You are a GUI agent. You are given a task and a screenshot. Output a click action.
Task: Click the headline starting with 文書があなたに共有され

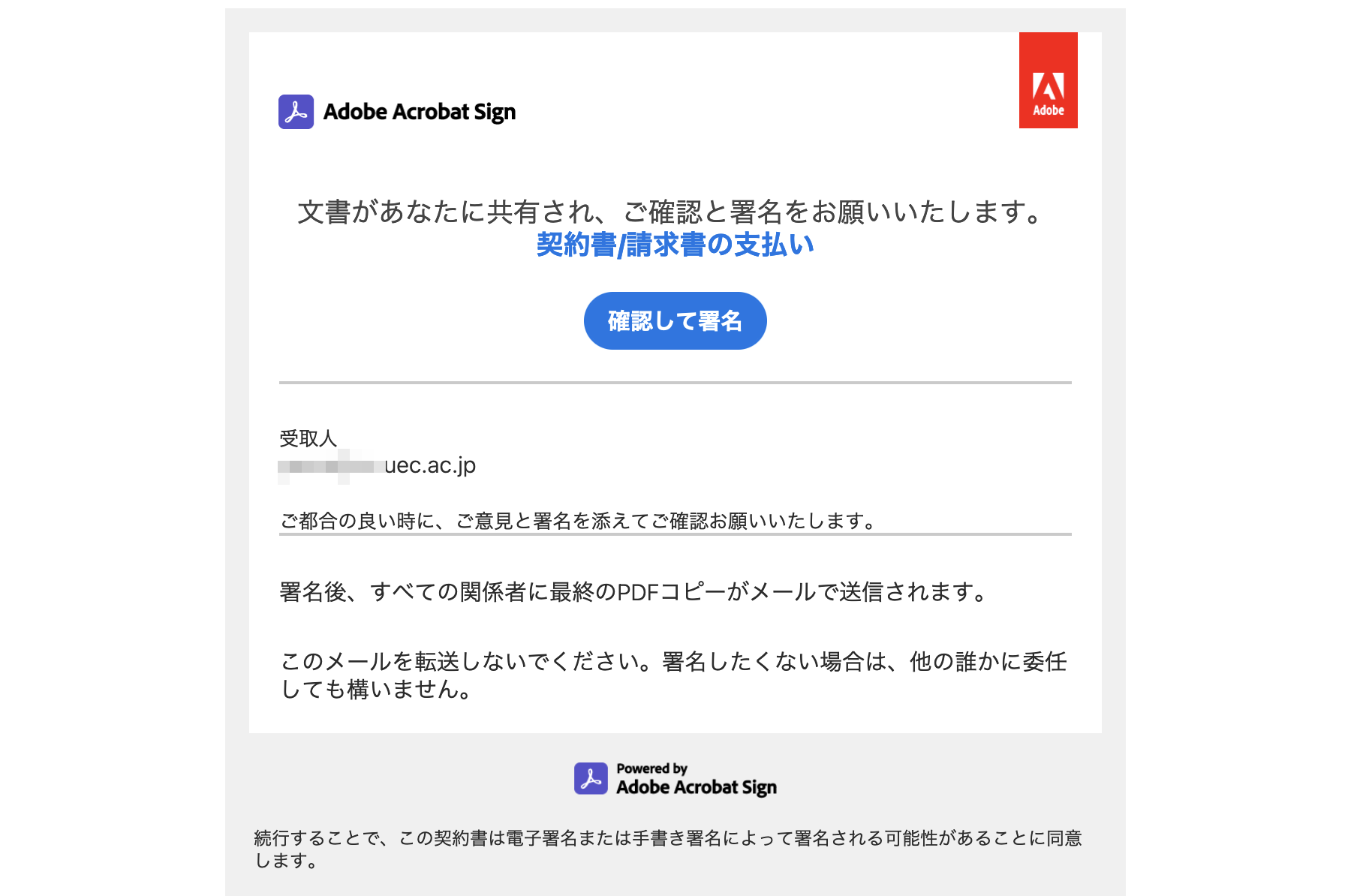(673, 212)
